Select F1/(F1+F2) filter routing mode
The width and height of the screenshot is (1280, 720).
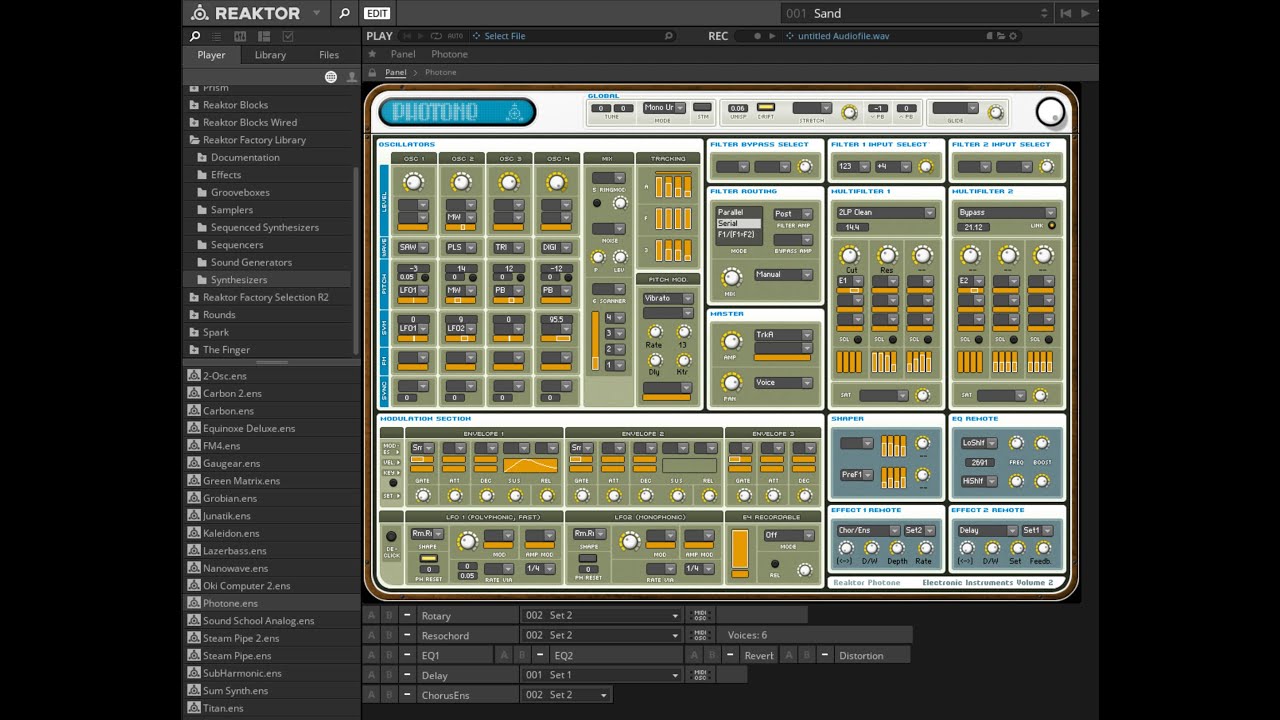[738, 234]
